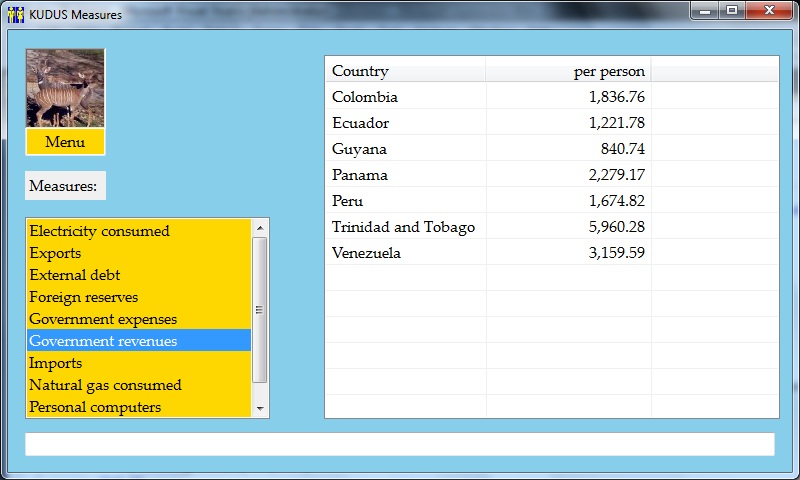Select Natural gas consumed measure
The width and height of the screenshot is (800, 480).
(x=105, y=385)
